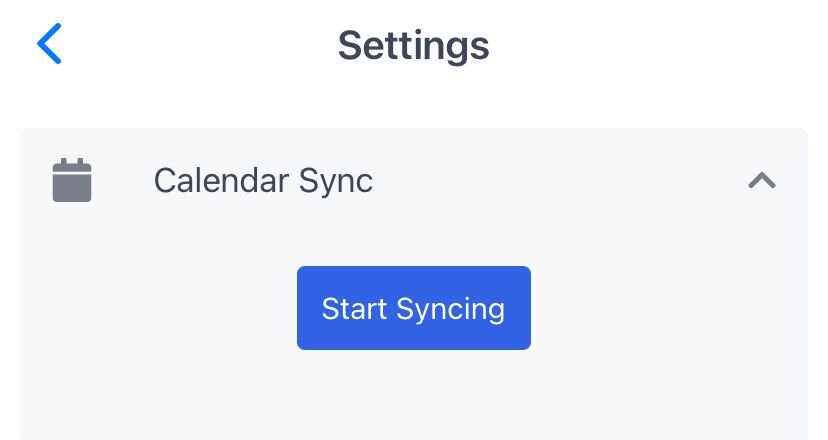This screenshot has width=828, height=440.
Task: Toggle the Calendar Sync section closed
Action: (761, 181)
